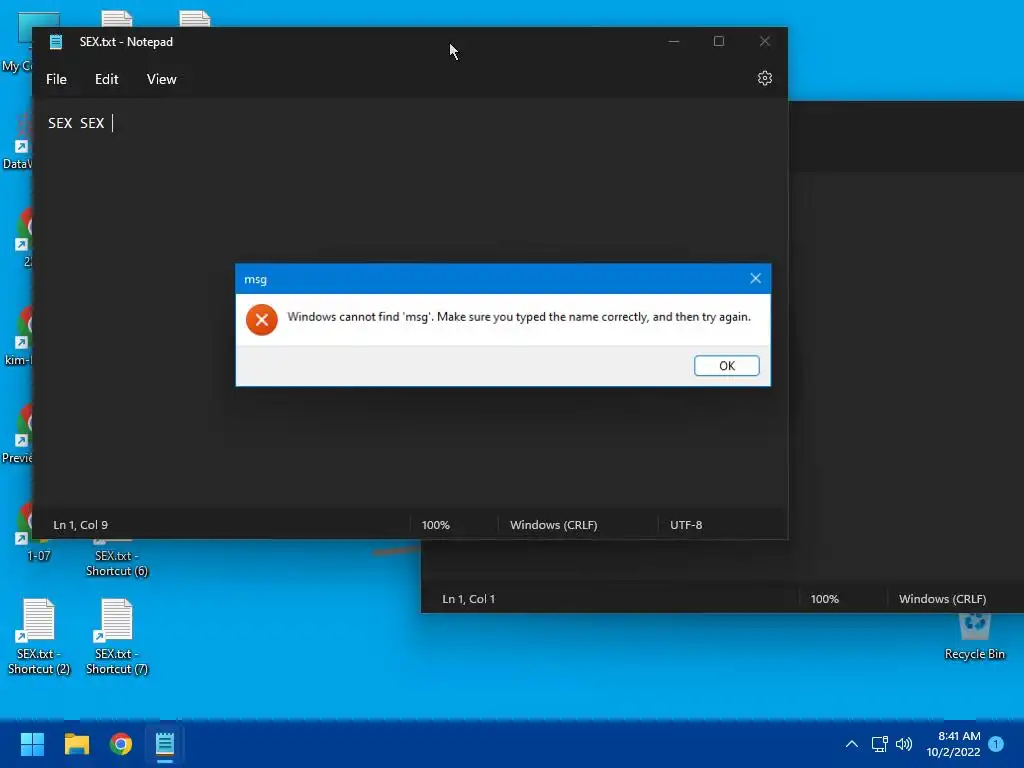Select the Recycle Bin desktop icon
This screenshot has height=768, width=1024.
tap(974, 636)
